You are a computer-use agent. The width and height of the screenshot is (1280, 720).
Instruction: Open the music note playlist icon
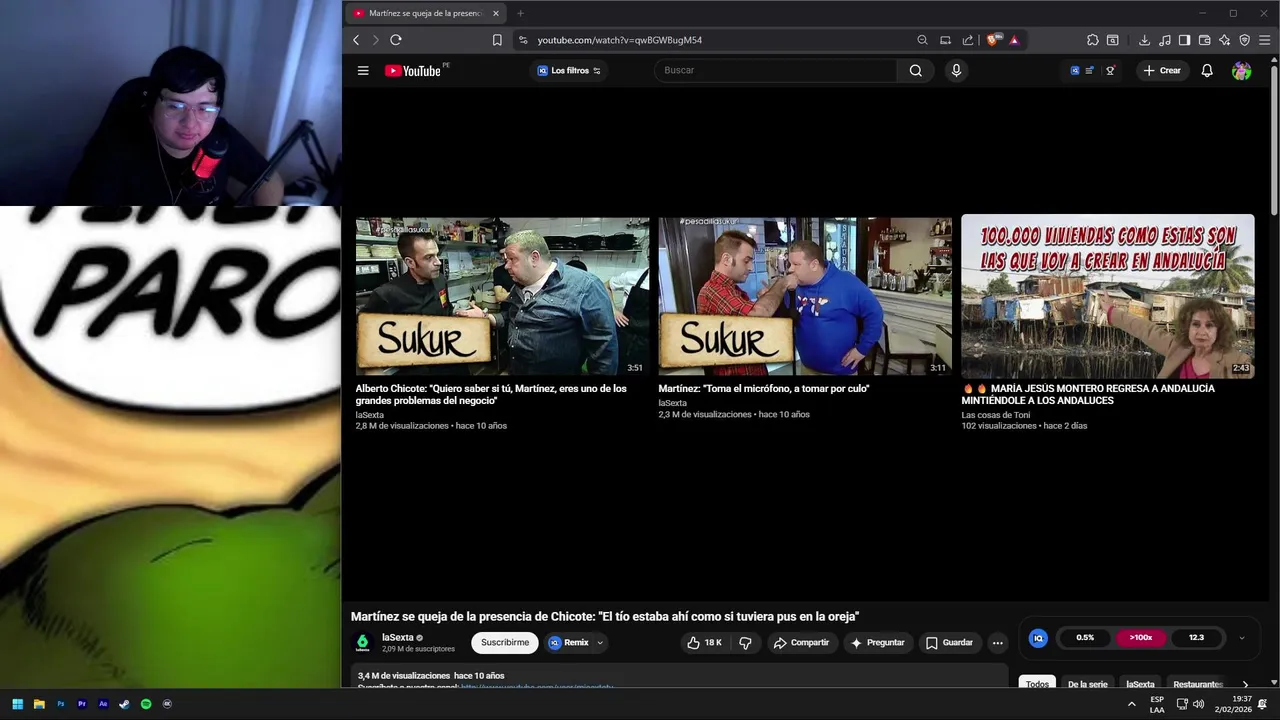tap(1165, 40)
